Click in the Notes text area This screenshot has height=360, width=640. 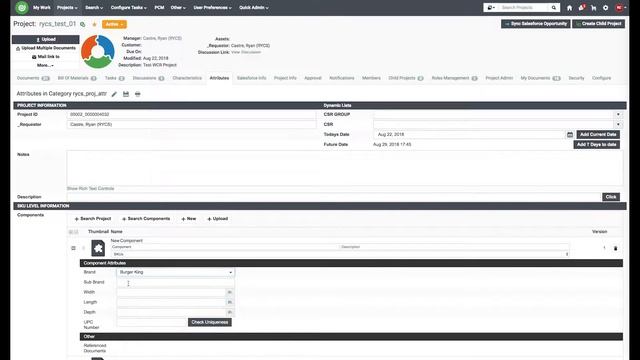click(345, 168)
